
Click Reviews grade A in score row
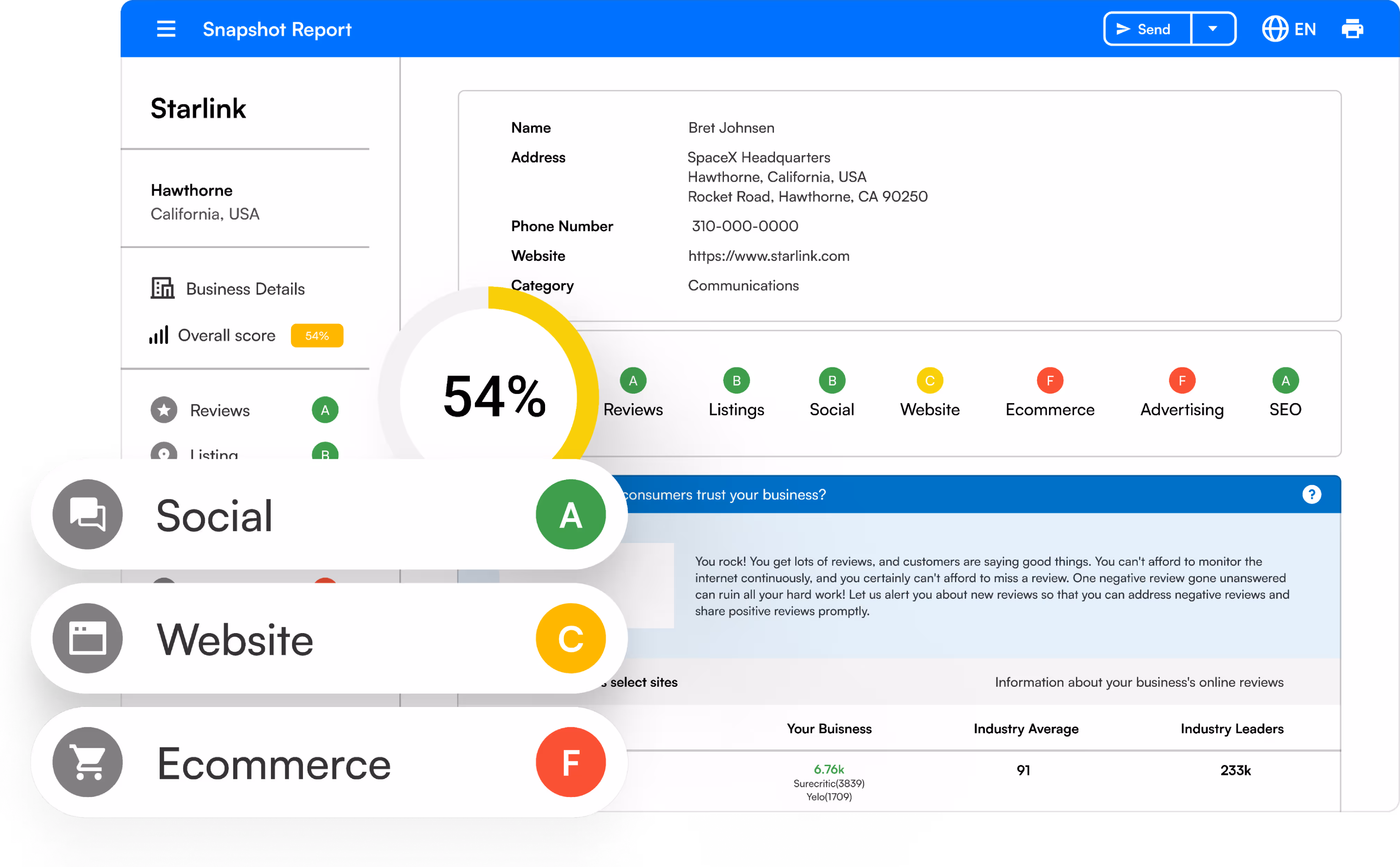(633, 380)
